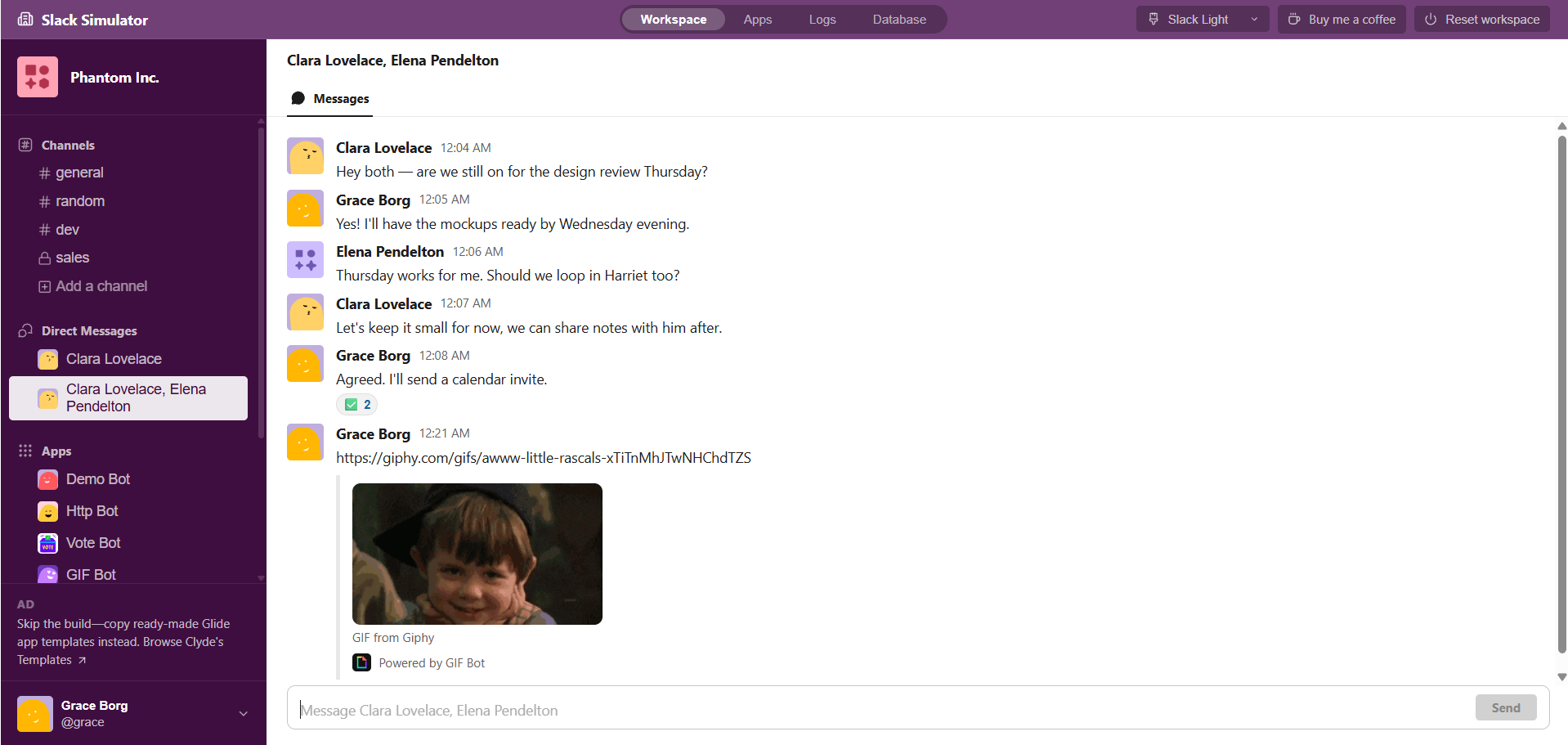Open the Vote Bot app

(93, 543)
